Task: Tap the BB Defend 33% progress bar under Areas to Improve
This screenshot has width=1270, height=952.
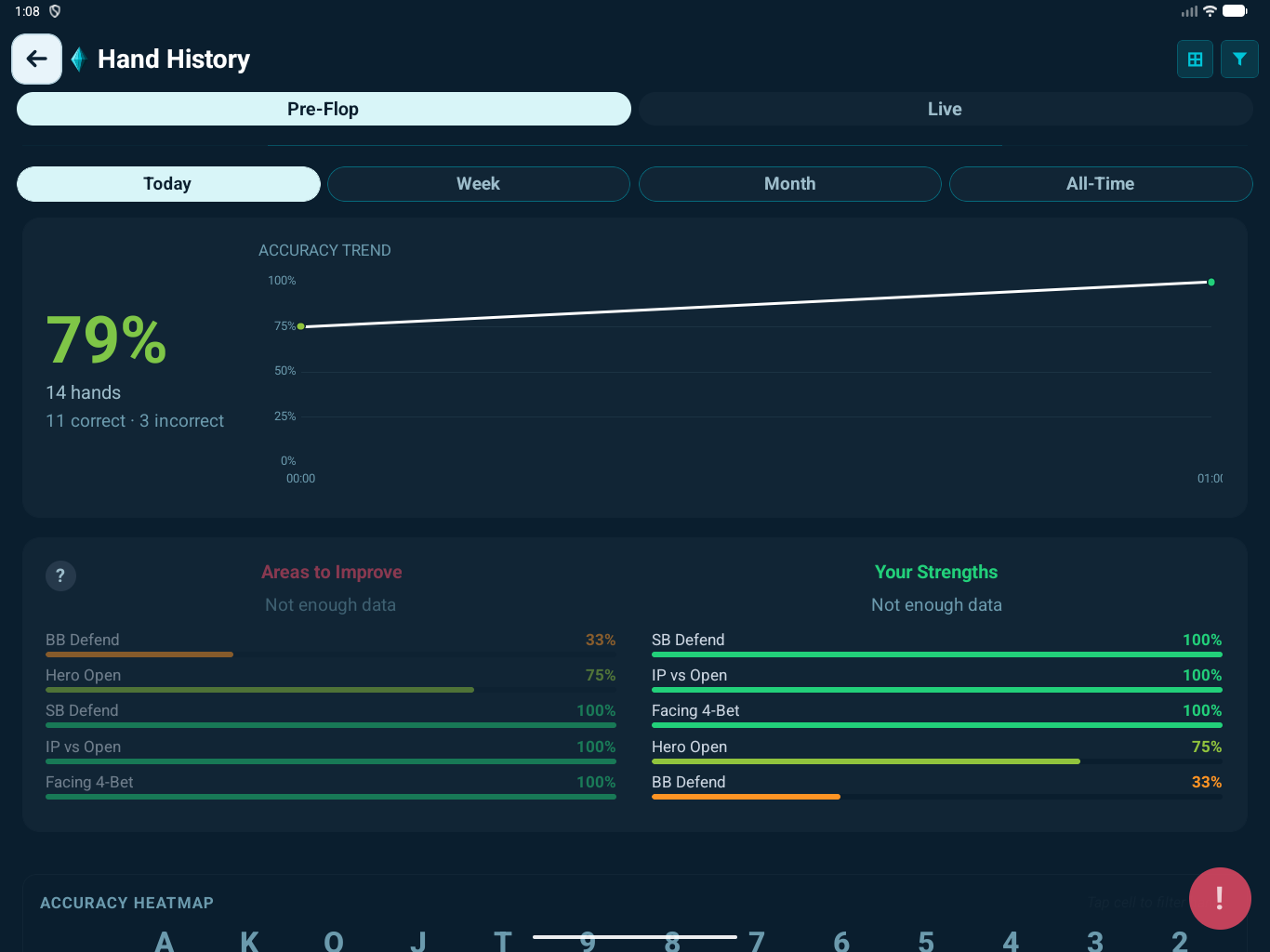Action: tap(139, 654)
